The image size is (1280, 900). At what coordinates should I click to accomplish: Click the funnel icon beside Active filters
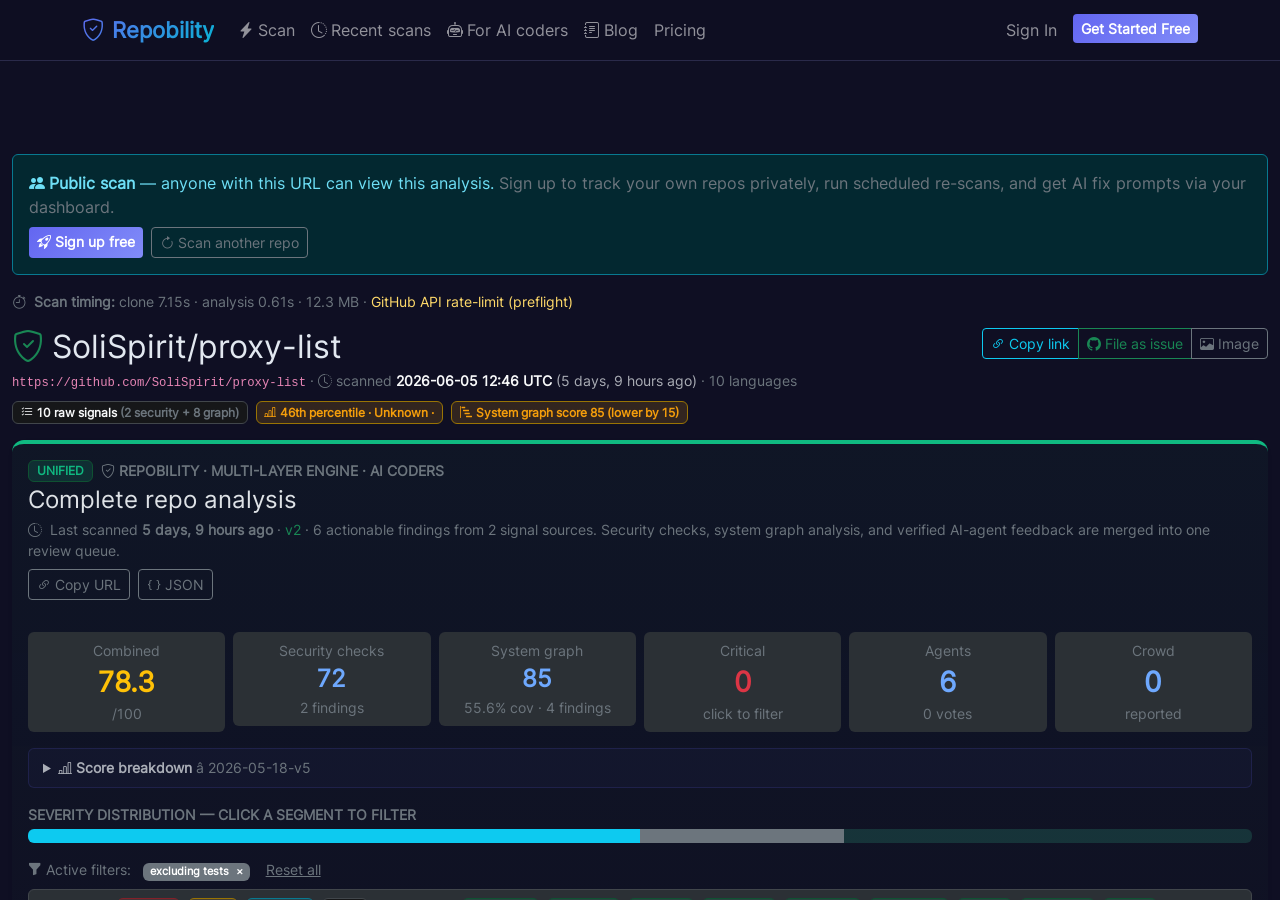(x=35, y=870)
